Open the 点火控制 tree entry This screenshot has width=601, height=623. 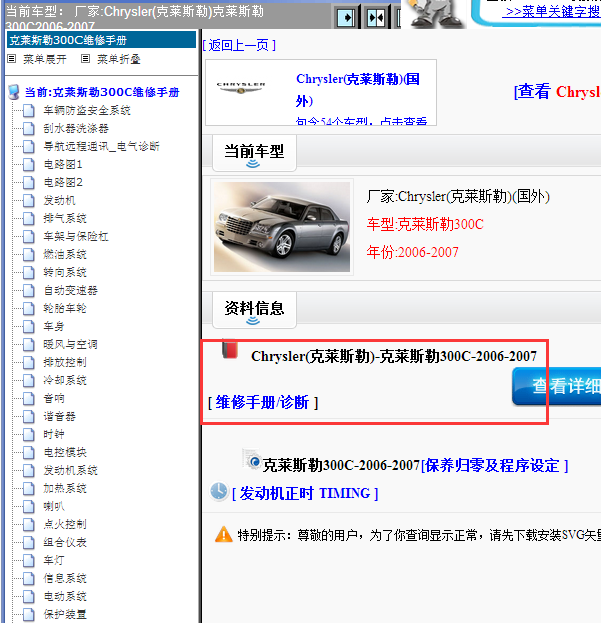click(x=65, y=524)
